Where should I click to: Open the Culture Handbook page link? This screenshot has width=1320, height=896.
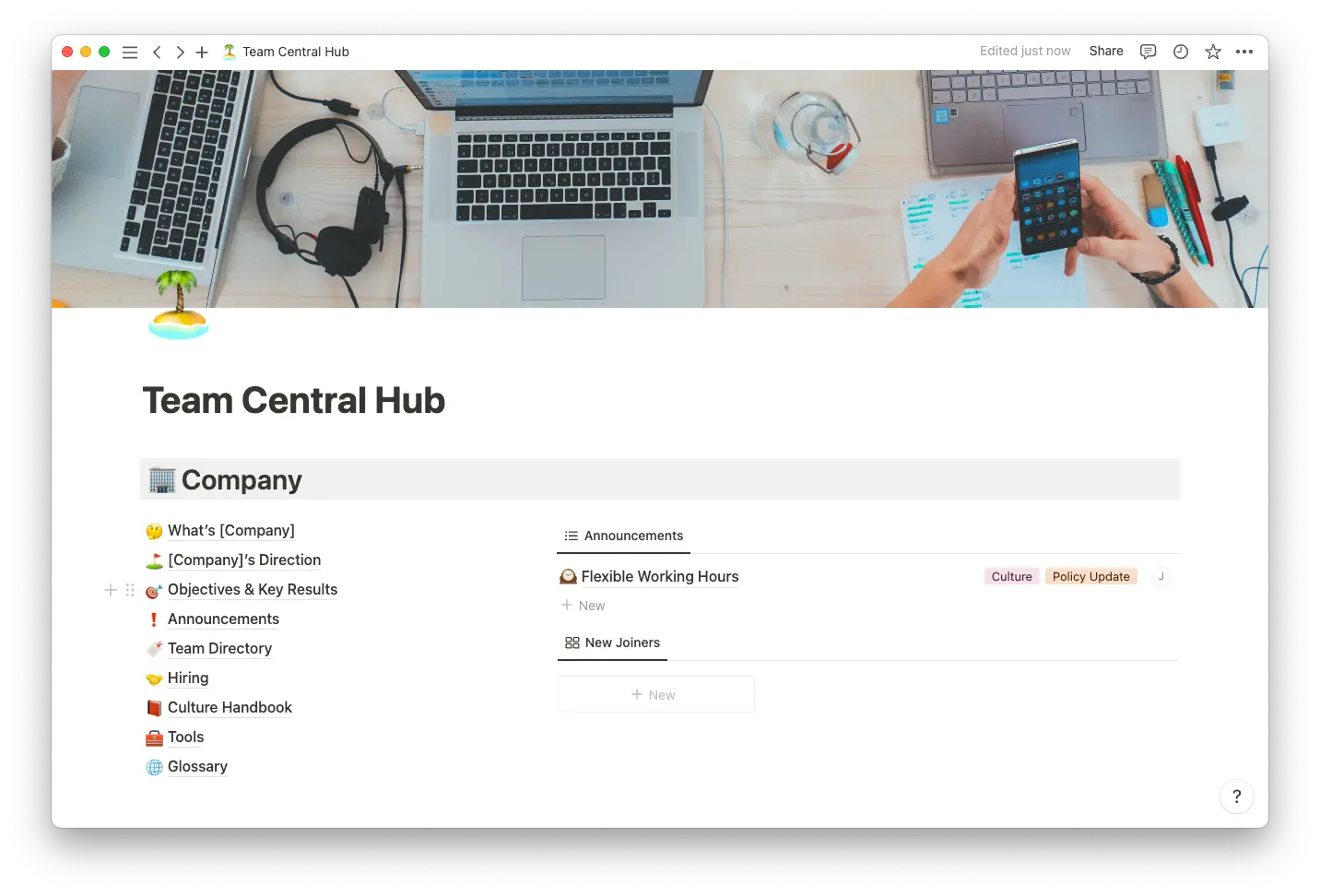click(230, 708)
